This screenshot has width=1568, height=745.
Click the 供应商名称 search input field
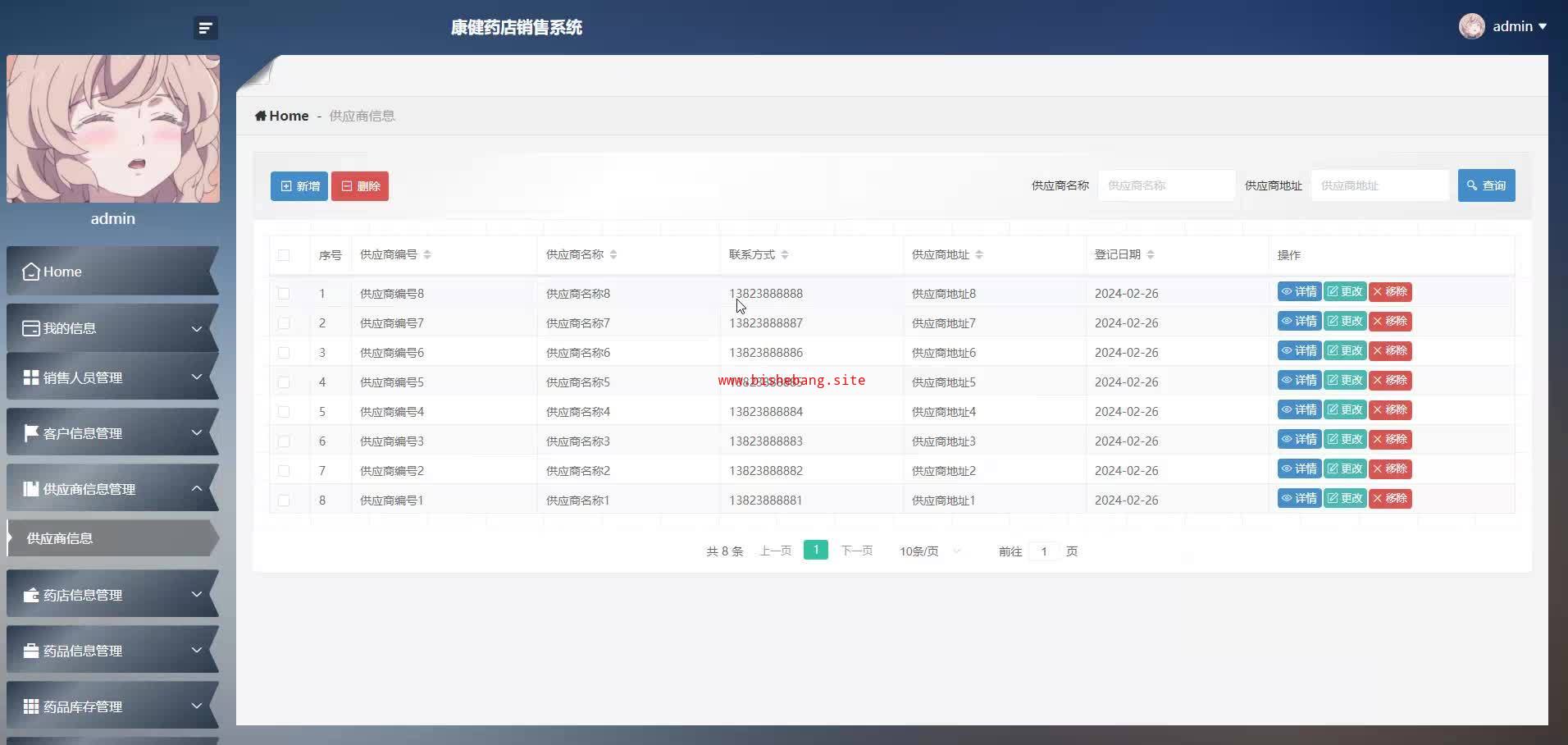(1166, 185)
